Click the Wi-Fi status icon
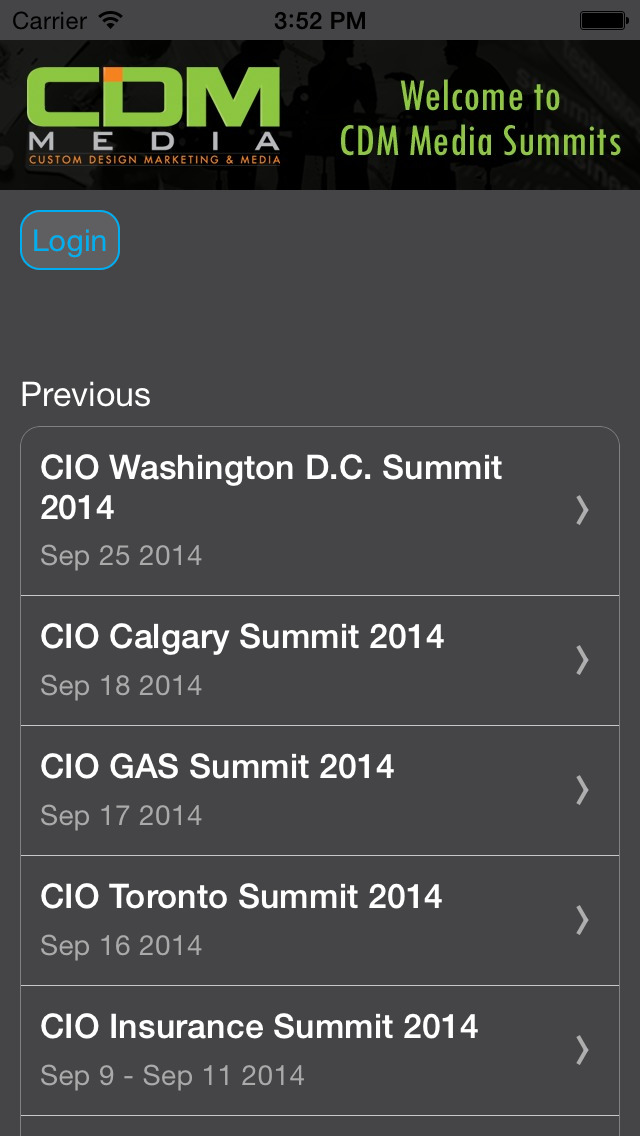The width and height of the screenshot is (640, 1136). 111,19
